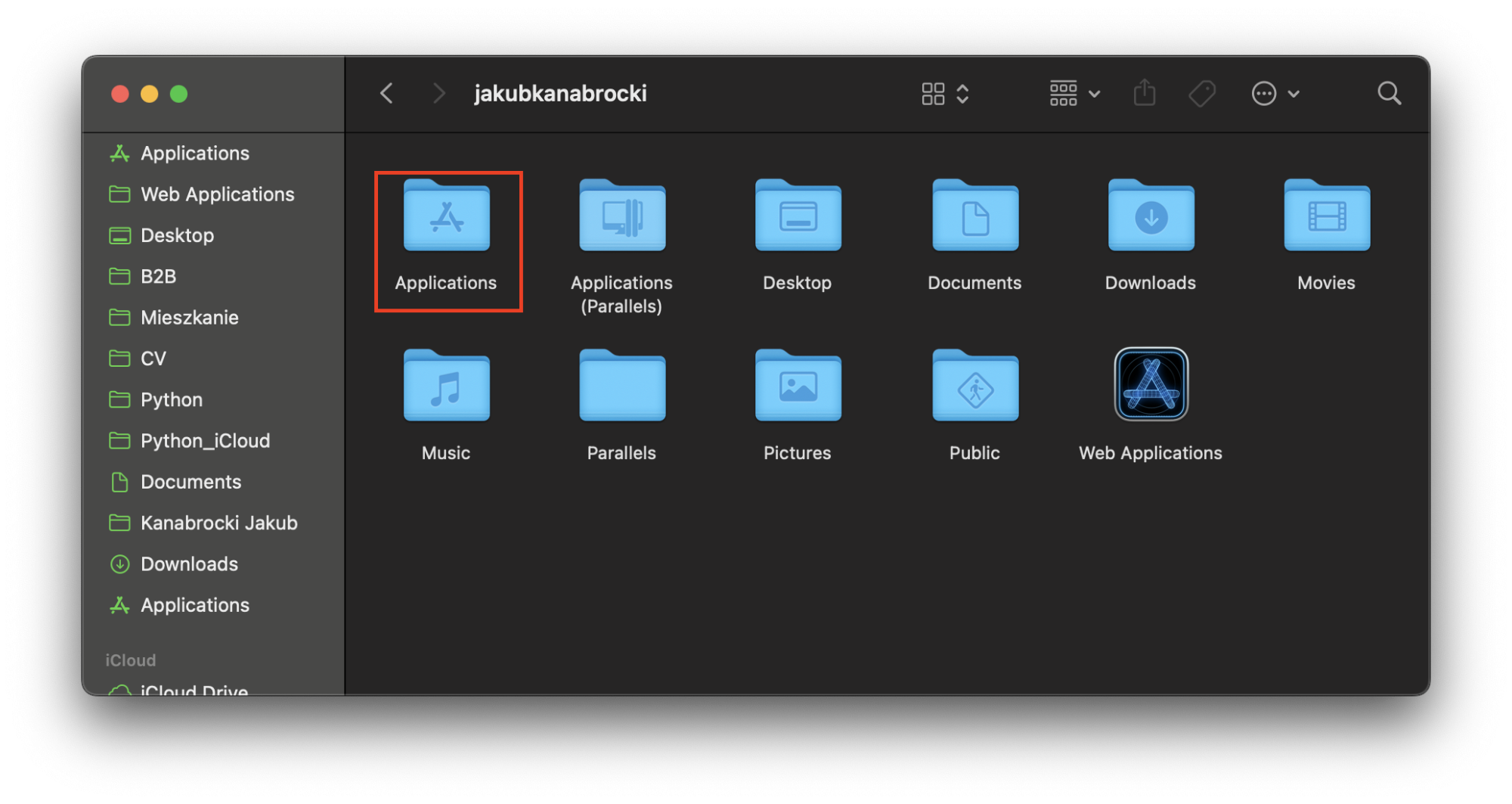
Task: Select the Desktop folder icon in file grid
Action: click(x=798, y=216)
